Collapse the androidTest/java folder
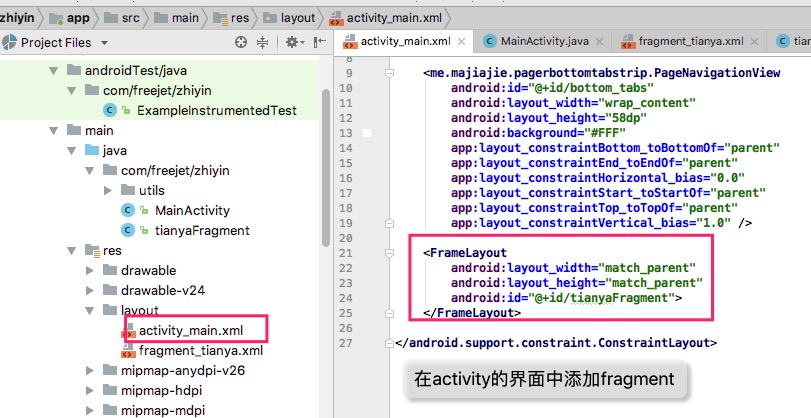Image resolution: width=811 pixels, height=418 pixels. pyautogui.click(x=53, y=71)
